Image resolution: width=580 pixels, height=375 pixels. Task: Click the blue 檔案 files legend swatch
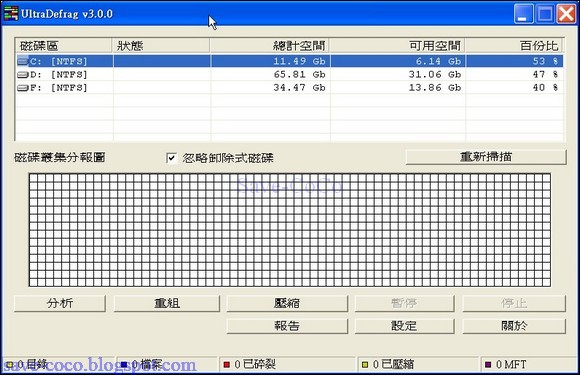coord(124,365)
